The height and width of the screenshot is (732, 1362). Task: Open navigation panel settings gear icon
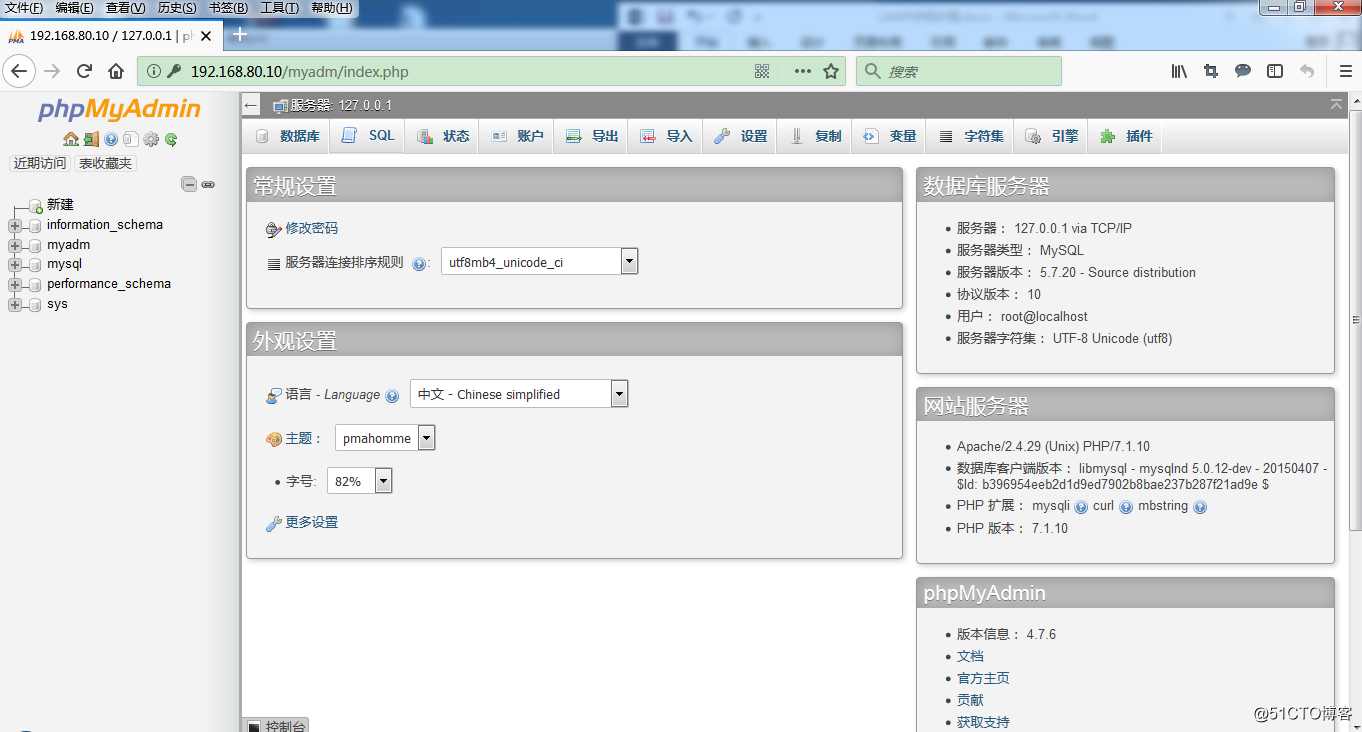151,139
